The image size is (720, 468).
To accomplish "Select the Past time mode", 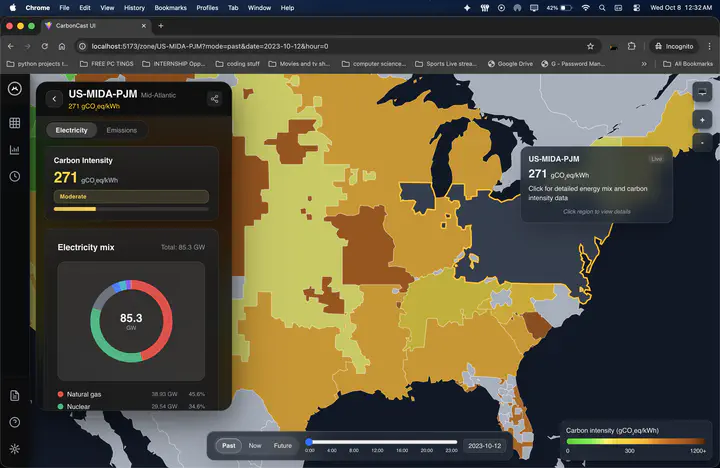I will (229, 445).
